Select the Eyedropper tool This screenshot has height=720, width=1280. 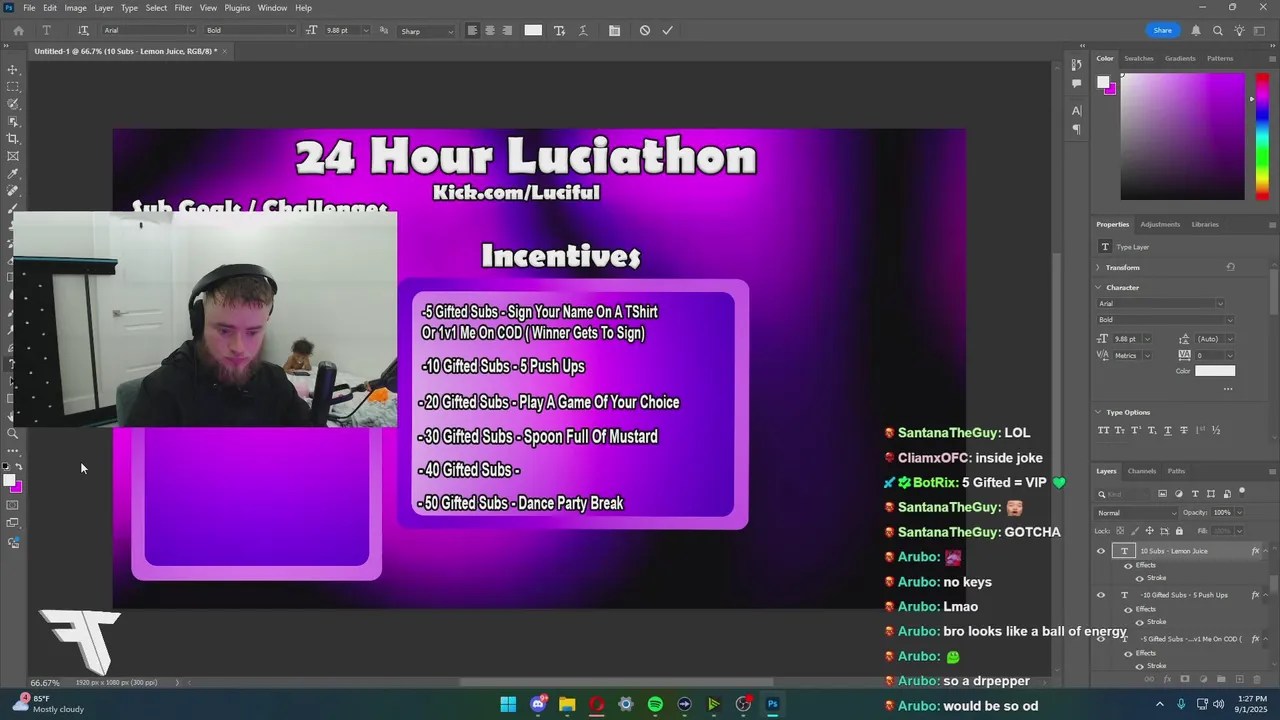(13, 173)
